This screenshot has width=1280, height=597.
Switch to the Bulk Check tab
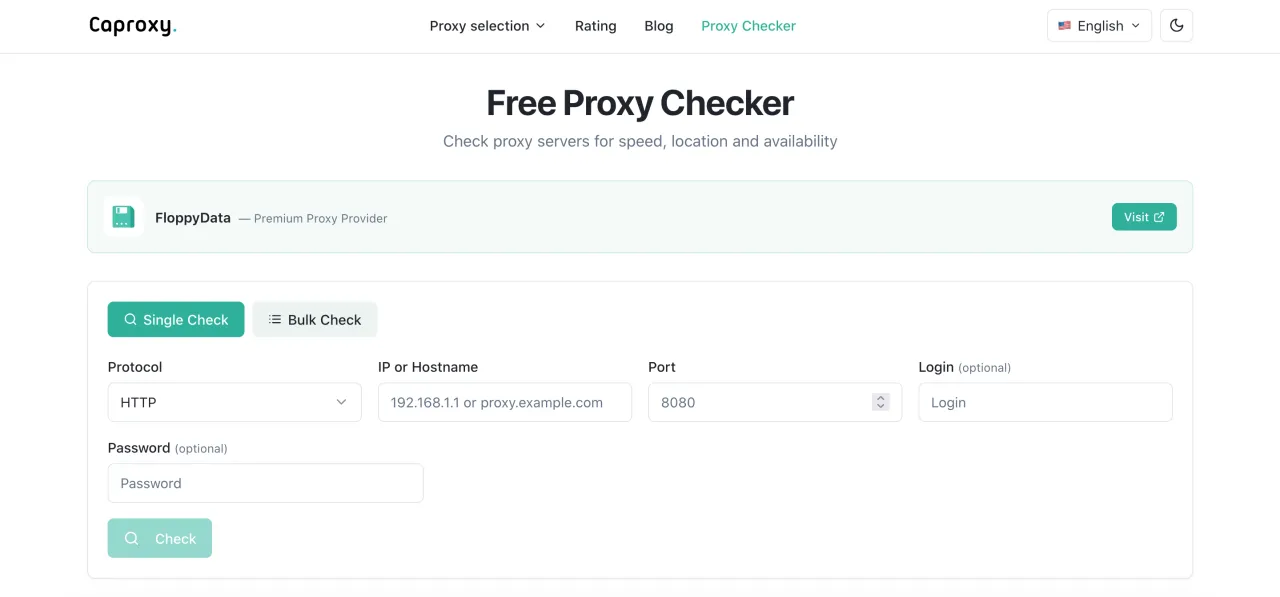pos(315,319)
